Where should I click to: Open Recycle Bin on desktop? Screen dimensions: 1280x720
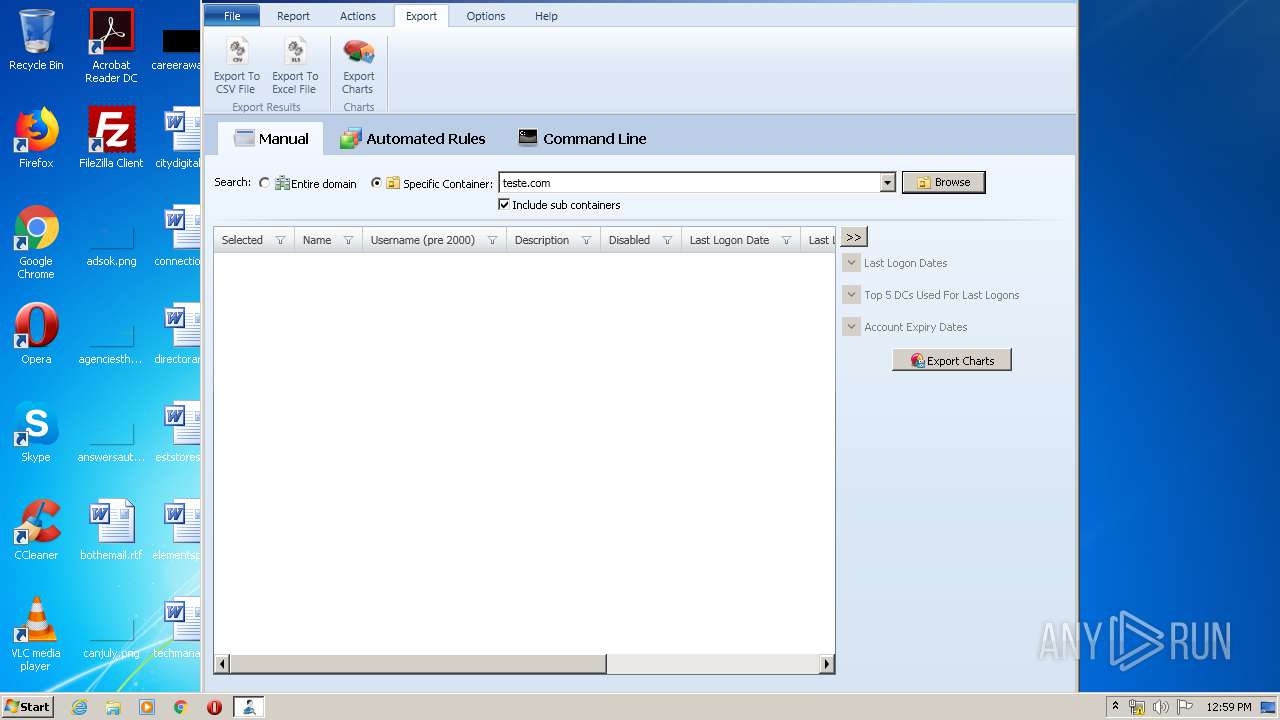coord(36,40)
